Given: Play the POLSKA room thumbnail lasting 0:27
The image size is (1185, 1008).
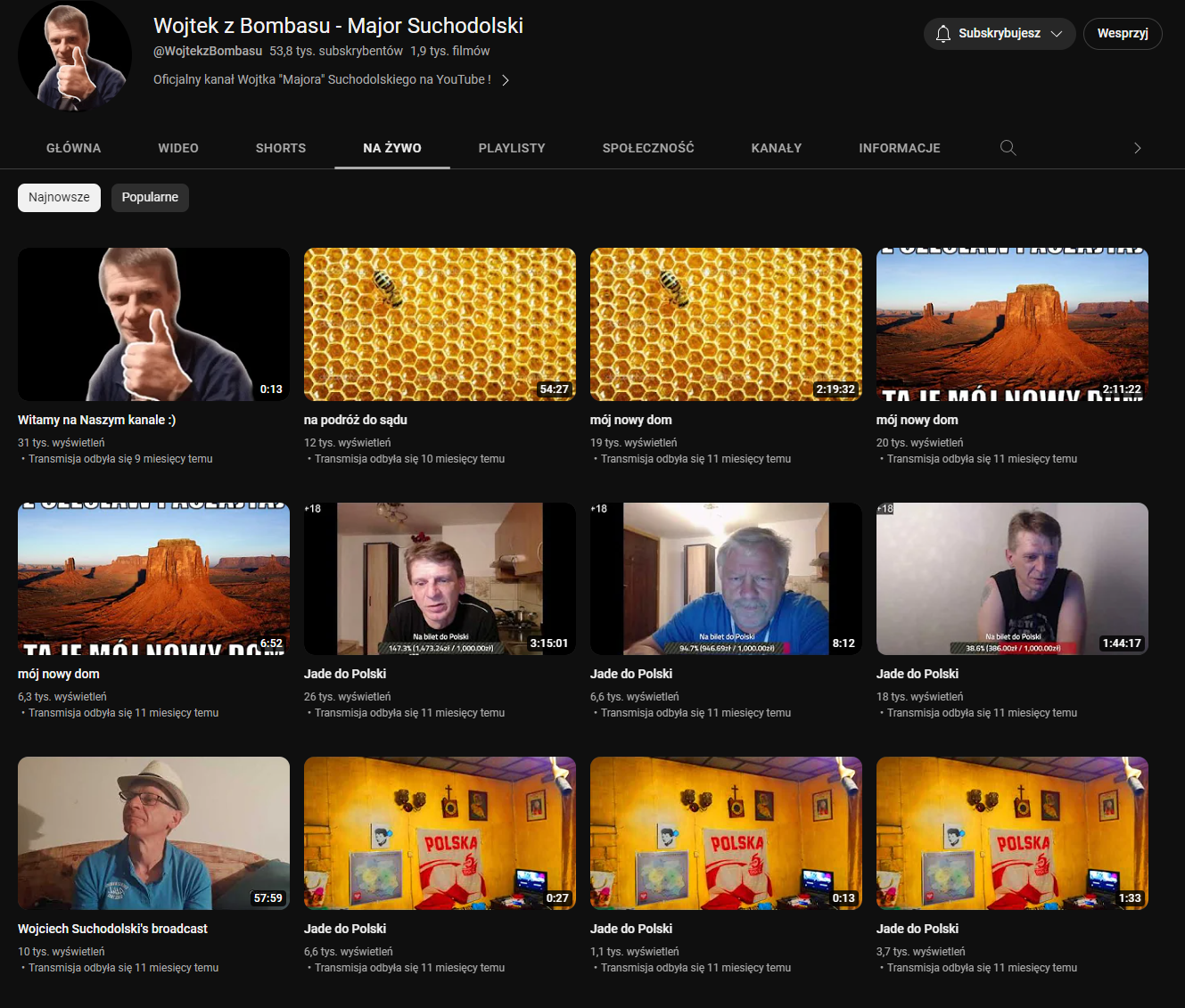Looking at the screenshot, I should tap(440, 833).
